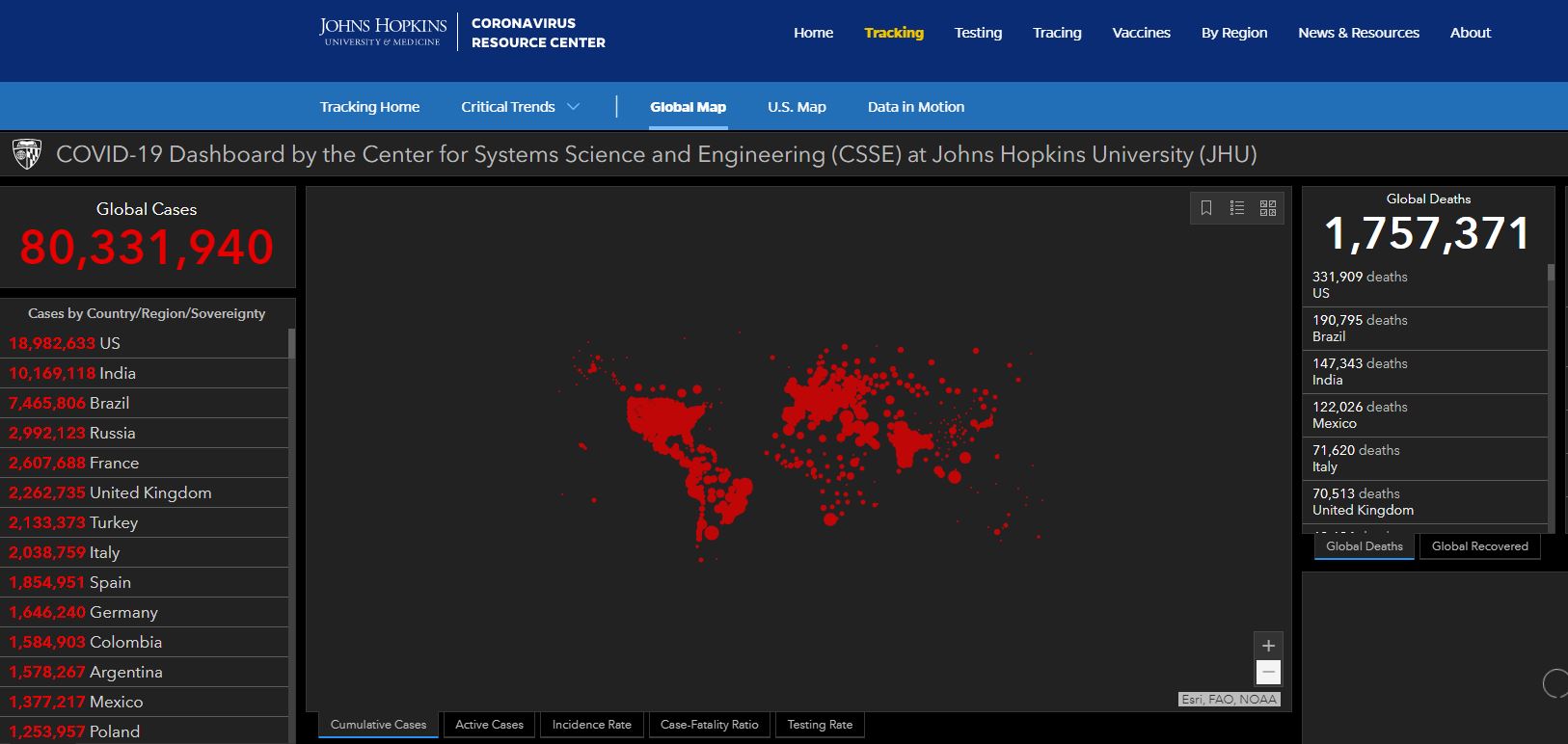
Task: Open the U.S. Map link
Action: tap(797, 107)
